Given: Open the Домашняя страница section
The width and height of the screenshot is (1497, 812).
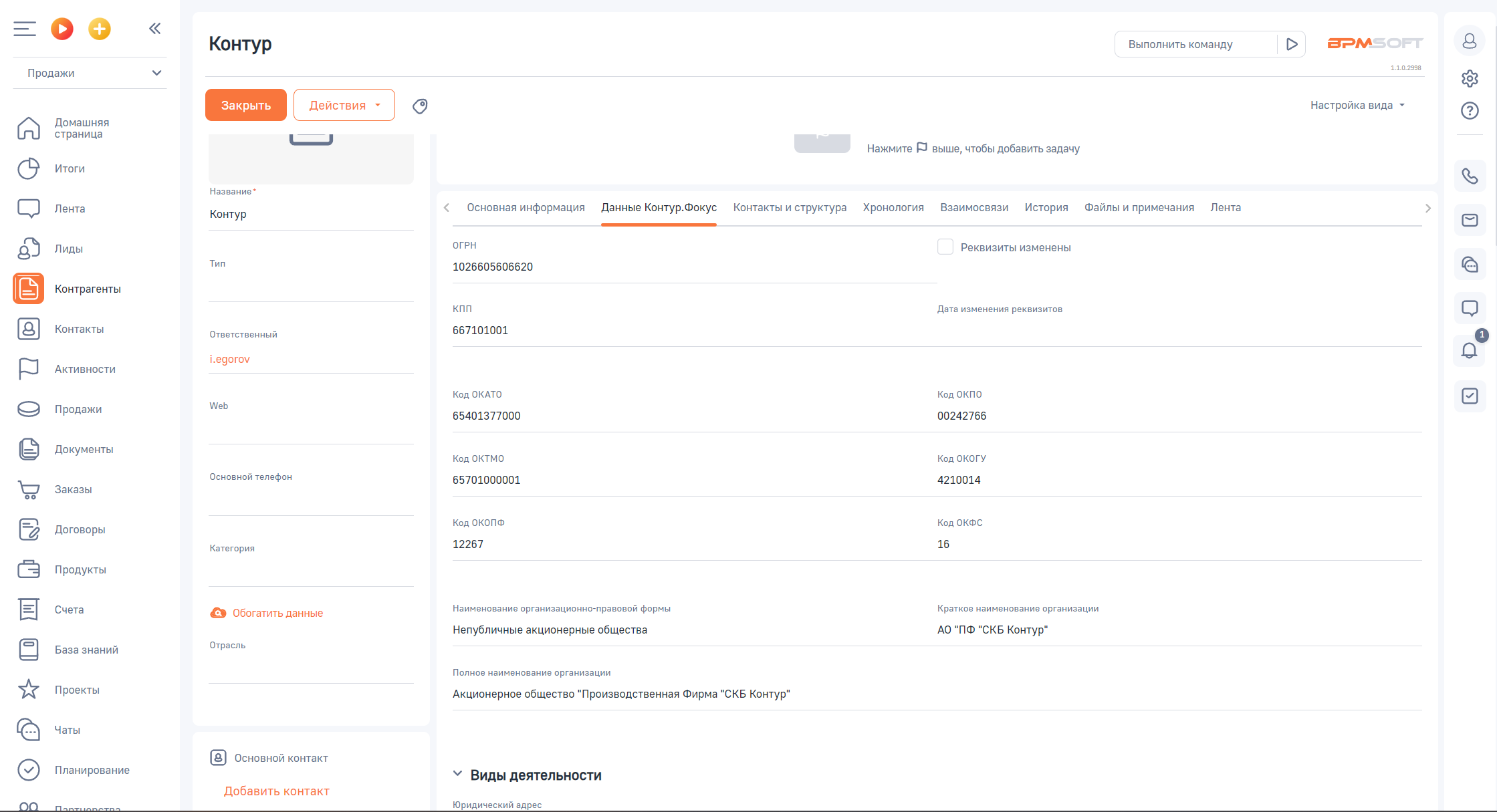Looking at the screenshot, I should tap(82, 128).
